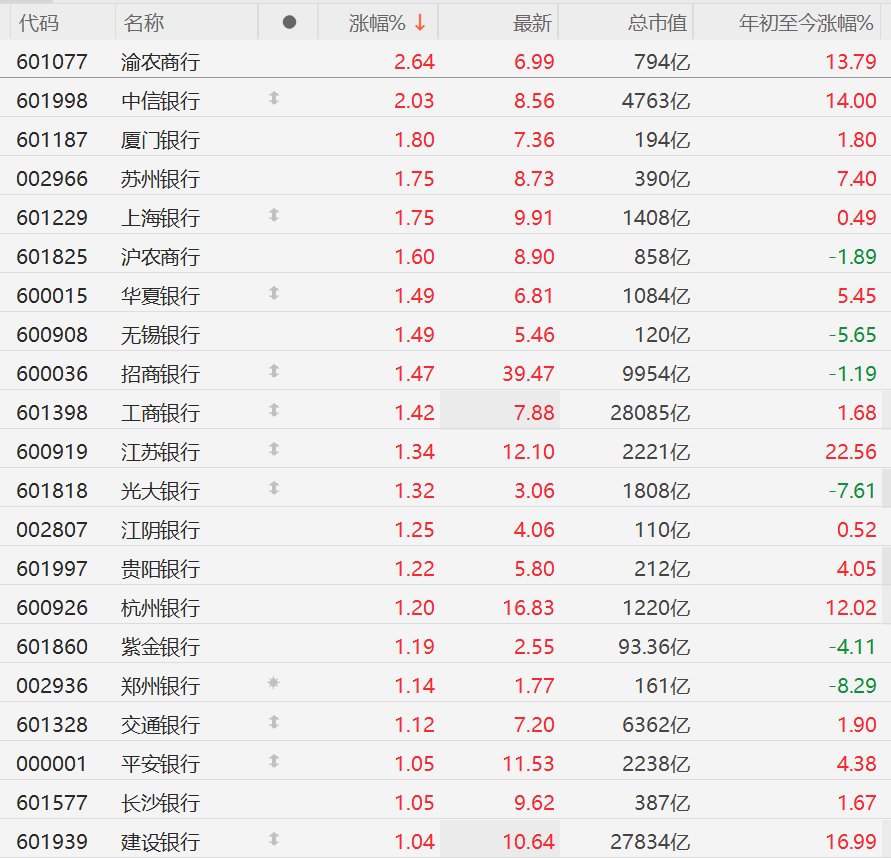Select stock code 601229
This screenshot has height=858, width=891.
(52, 218)
